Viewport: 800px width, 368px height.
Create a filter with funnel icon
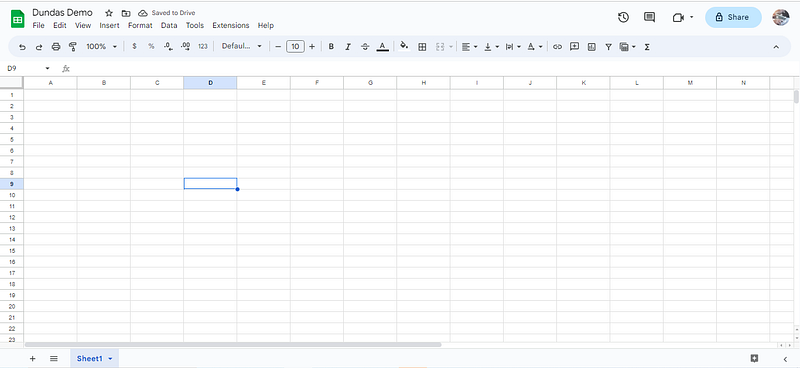click(608, 46)
